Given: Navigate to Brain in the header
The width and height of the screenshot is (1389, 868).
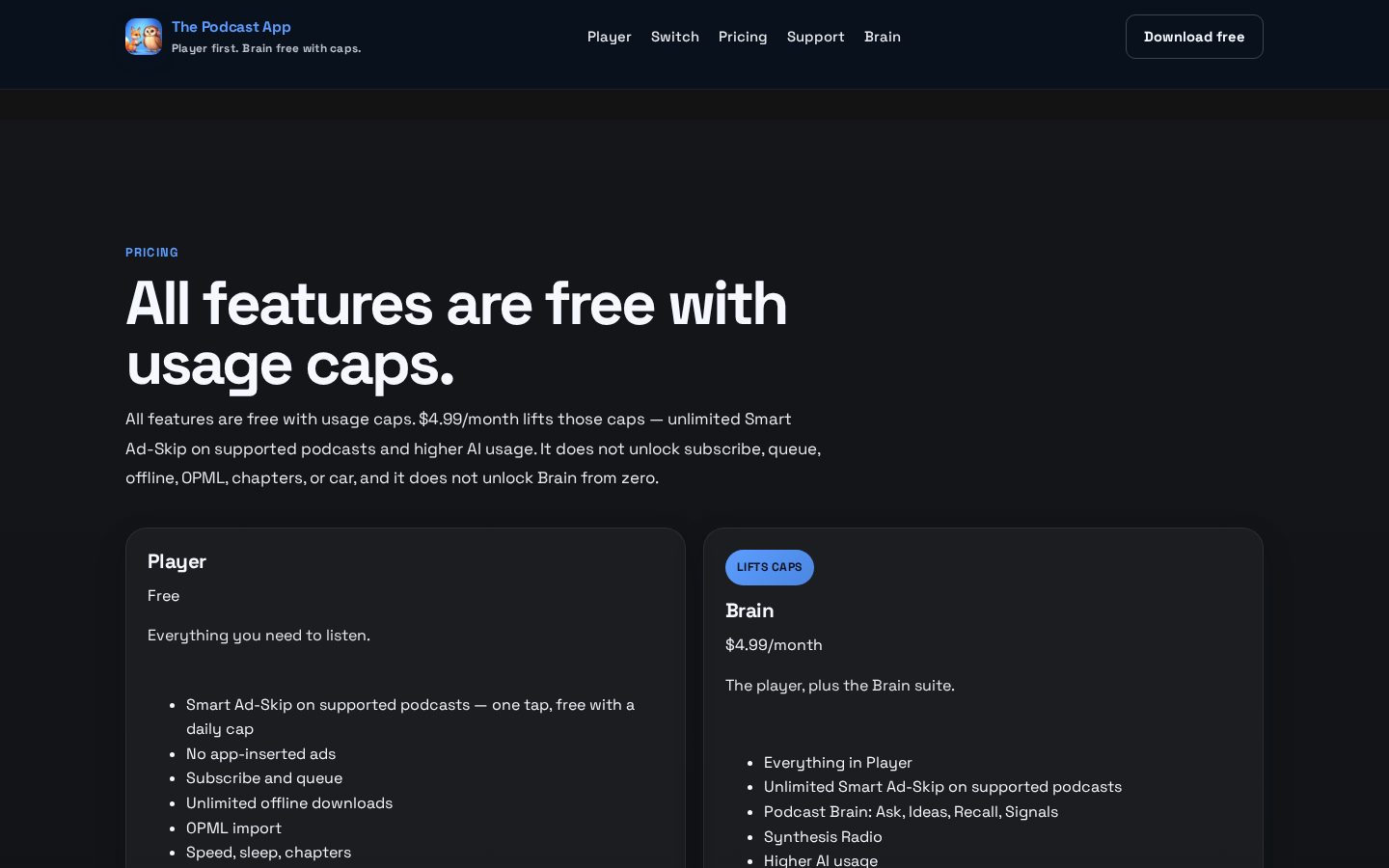Looking at the screenshot, I should click(883, 37).
